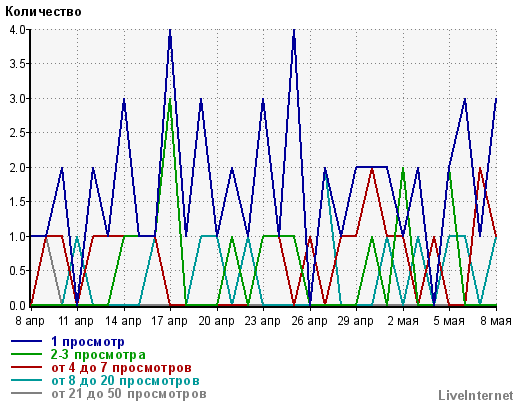The width and height of the screenshot is (520, 405).
Task: Click the '2 мая' x-axis date label
Action: point(403,321)
